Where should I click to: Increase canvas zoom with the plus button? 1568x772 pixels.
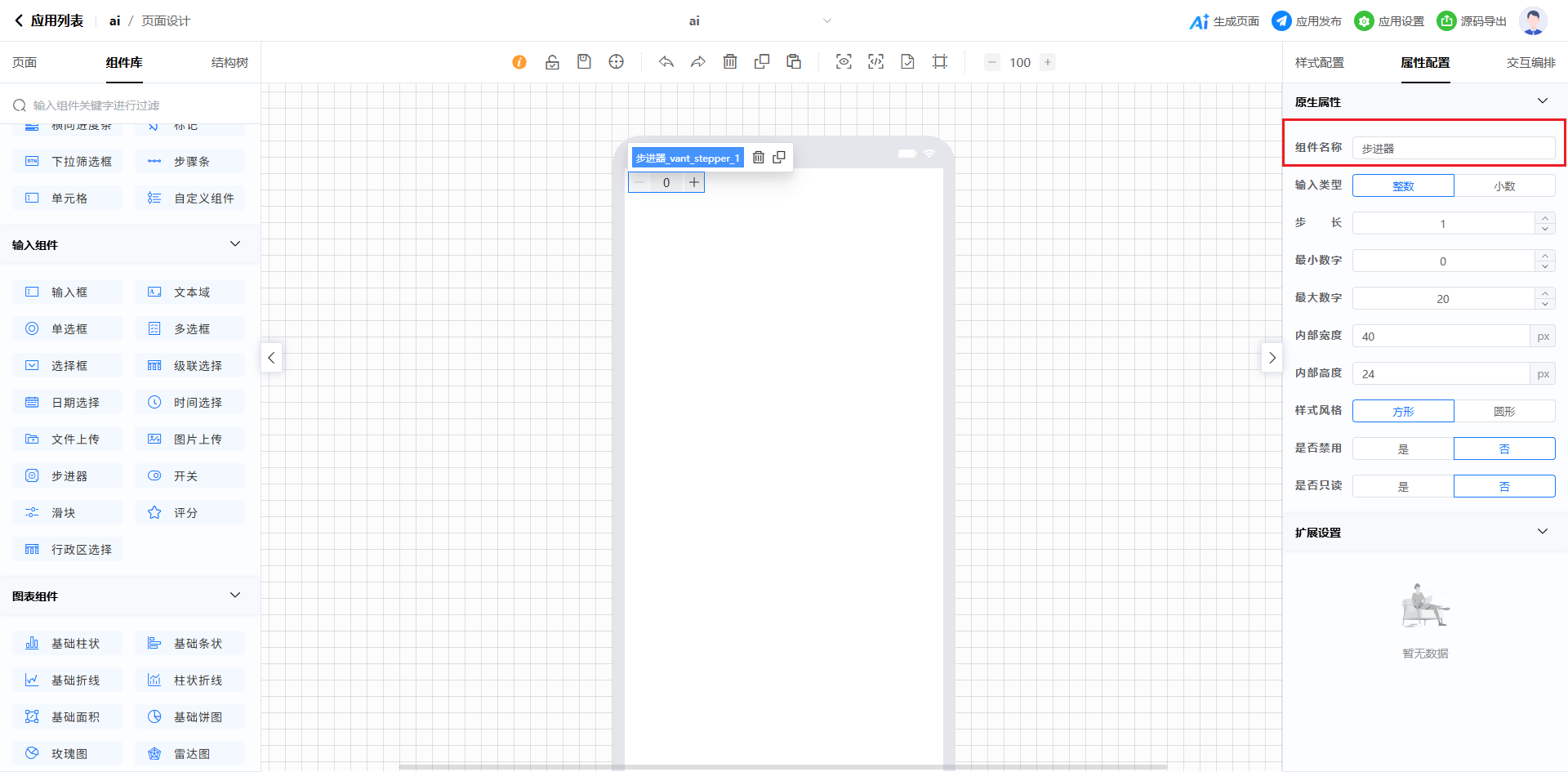tap(1048, 62)
